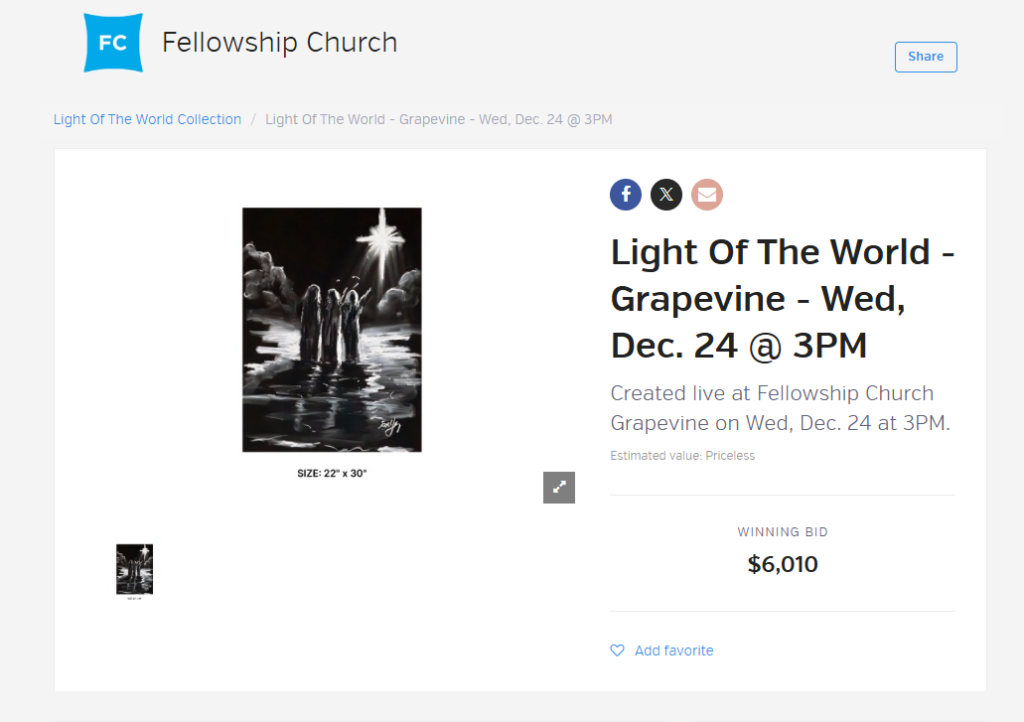Click the WINNING BID label
The height and width of the screenshot is (722, 1024).
pyautogui.click(x=783, y=532)
